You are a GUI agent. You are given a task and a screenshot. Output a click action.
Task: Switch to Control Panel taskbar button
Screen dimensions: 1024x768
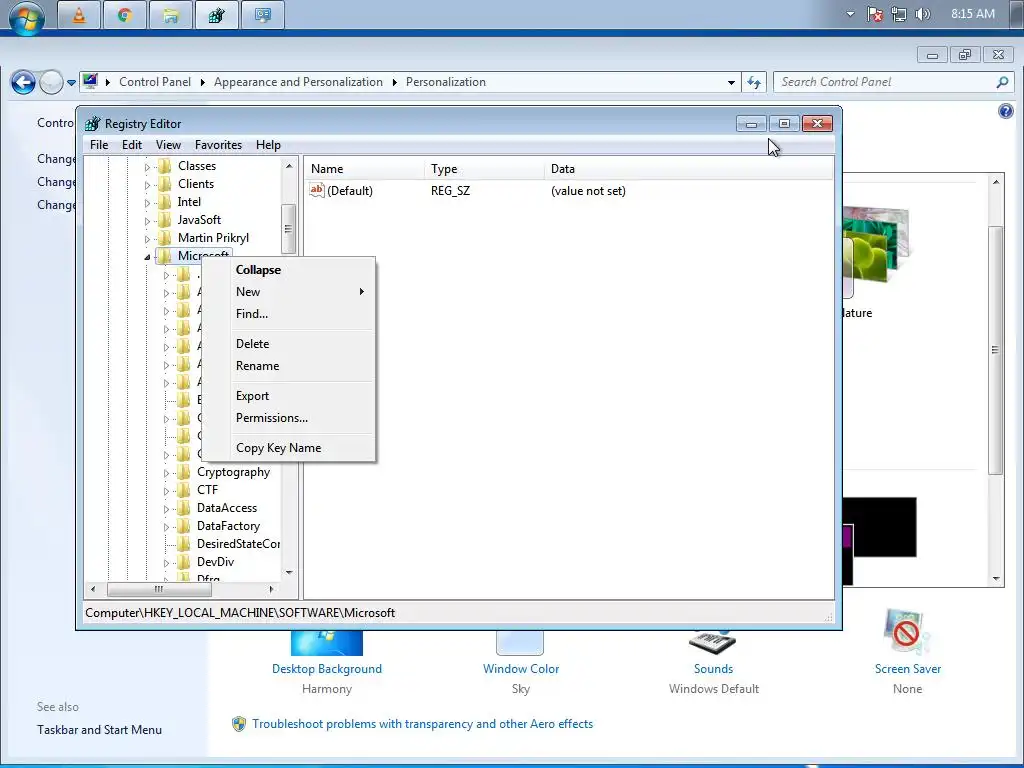point(263,15)
